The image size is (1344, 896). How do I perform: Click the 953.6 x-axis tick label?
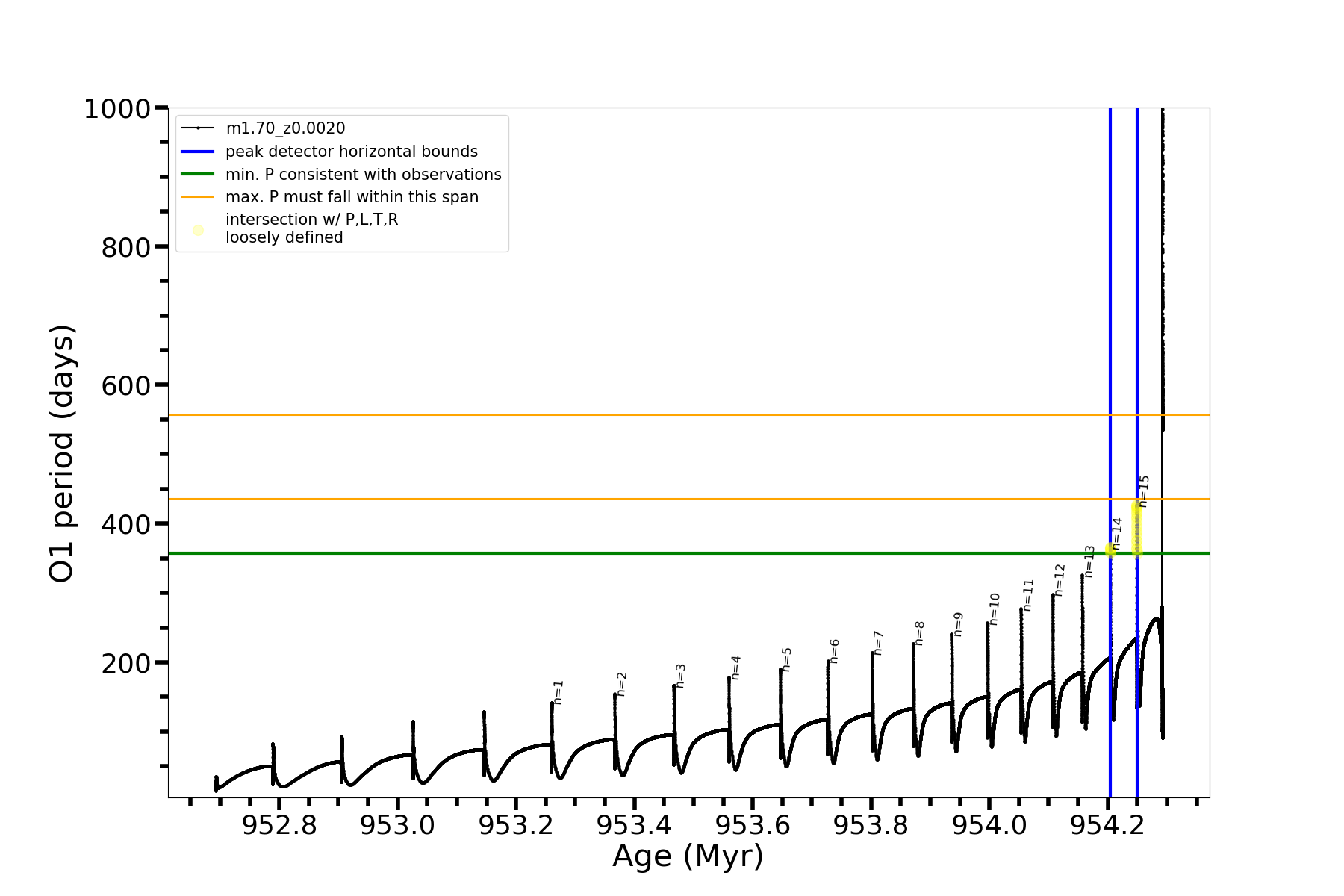pos(753,825)
